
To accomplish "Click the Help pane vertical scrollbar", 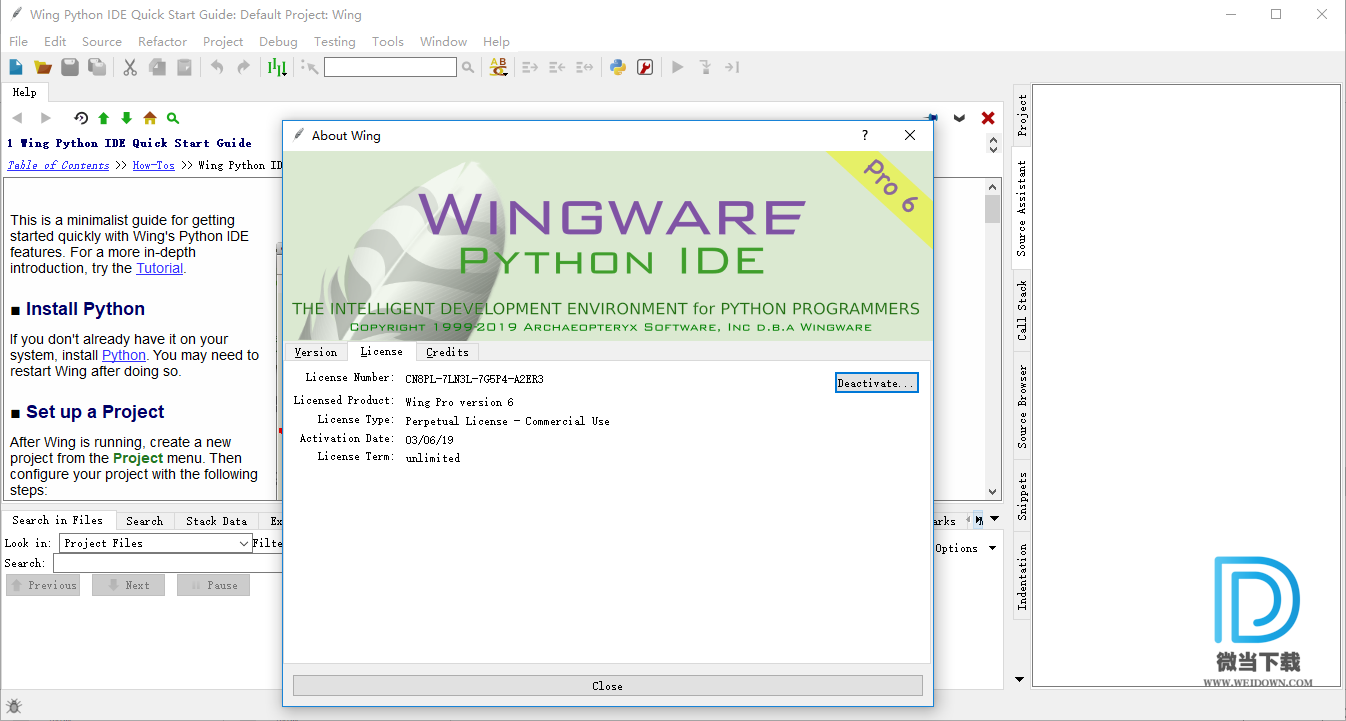I will pos(992,339).
